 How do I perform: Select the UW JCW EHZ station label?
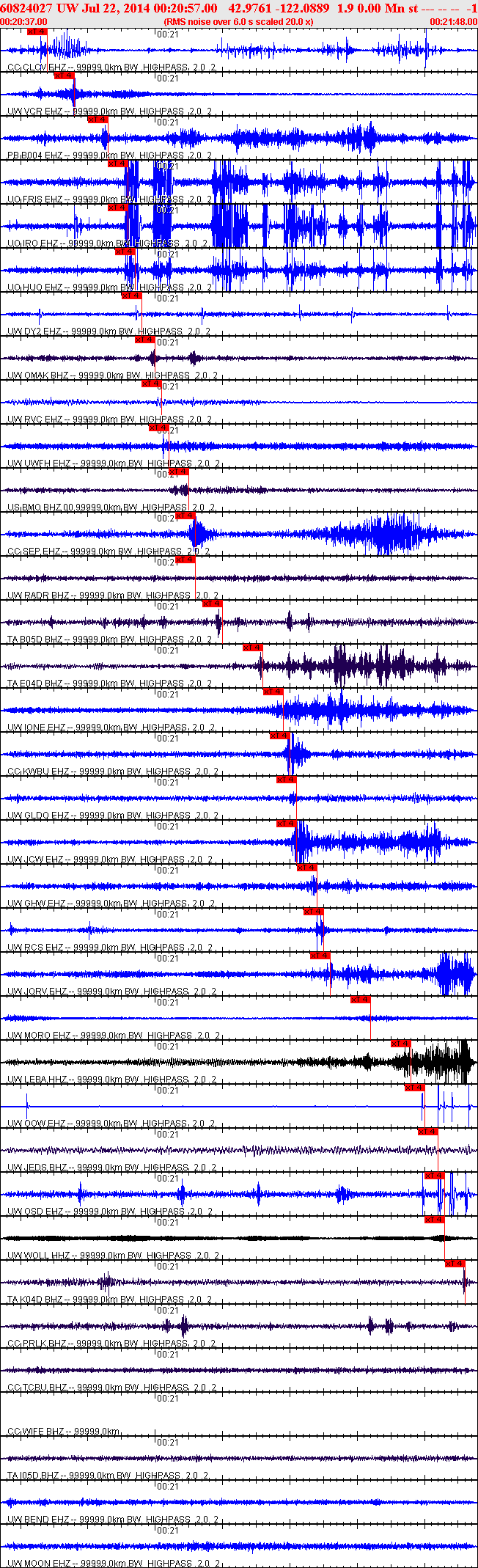click(x=109, y=860)
